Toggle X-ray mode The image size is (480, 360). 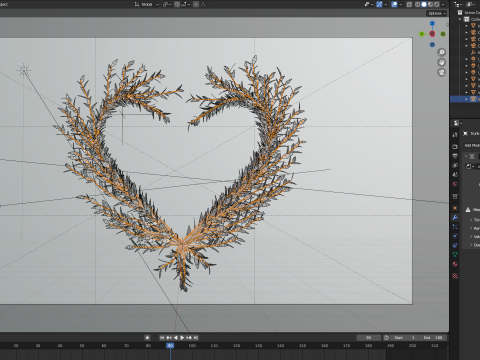click(409, 4)
